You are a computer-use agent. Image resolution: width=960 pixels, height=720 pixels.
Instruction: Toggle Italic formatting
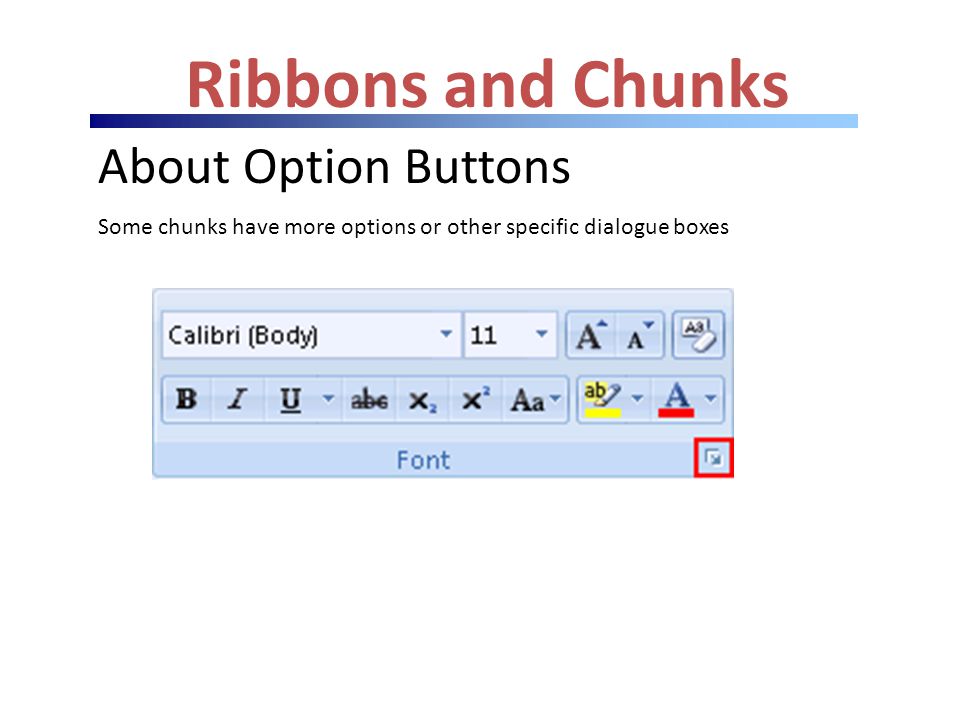238,400
